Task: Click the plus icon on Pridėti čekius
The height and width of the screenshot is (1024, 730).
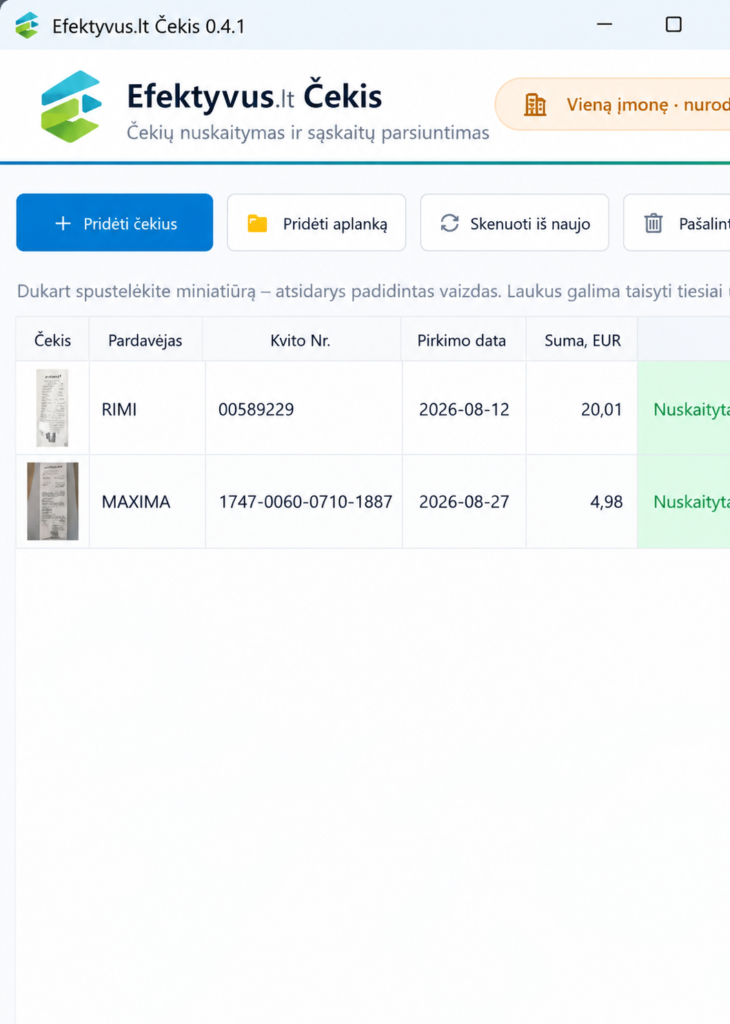Action: pos(63,223)
